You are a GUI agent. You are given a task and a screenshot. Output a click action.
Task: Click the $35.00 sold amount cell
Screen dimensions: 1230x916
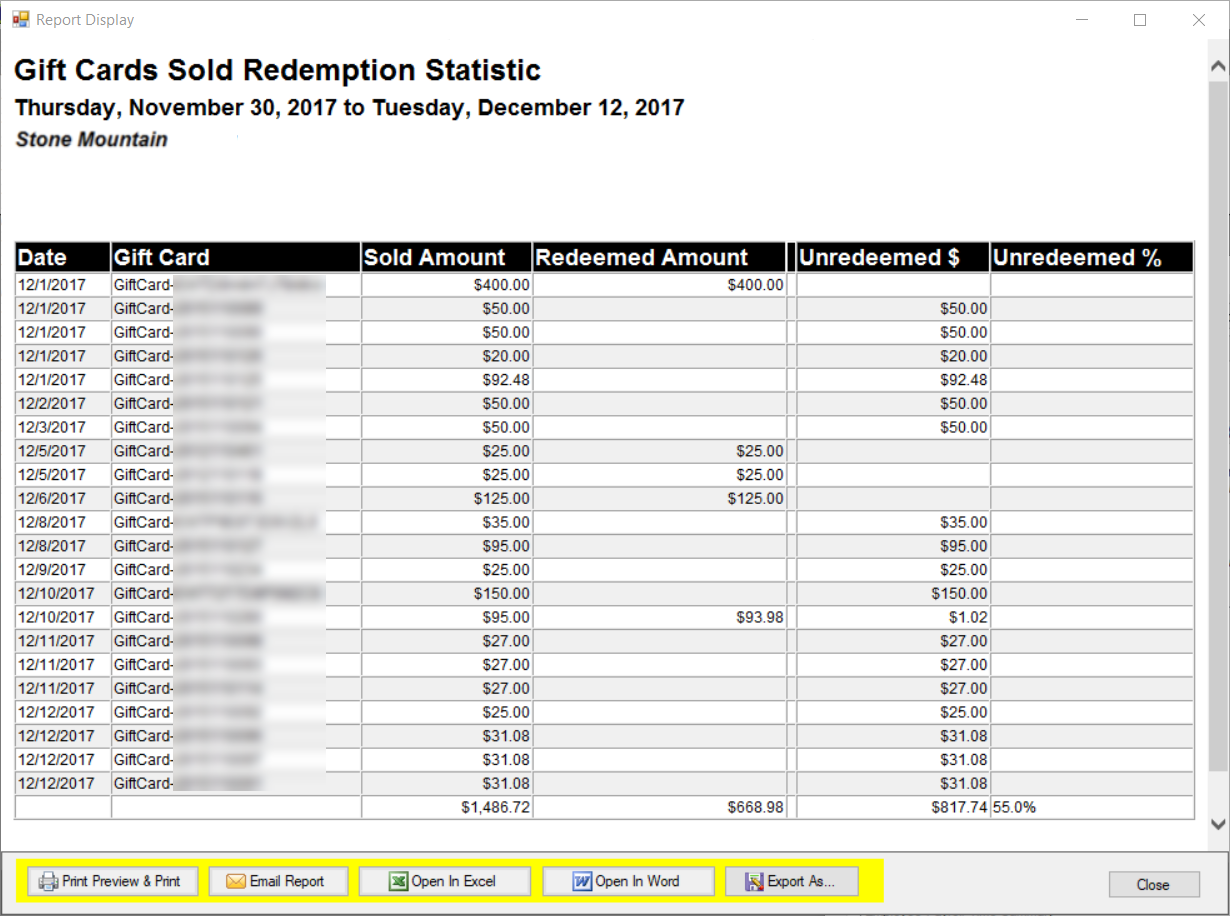point(447,522)
